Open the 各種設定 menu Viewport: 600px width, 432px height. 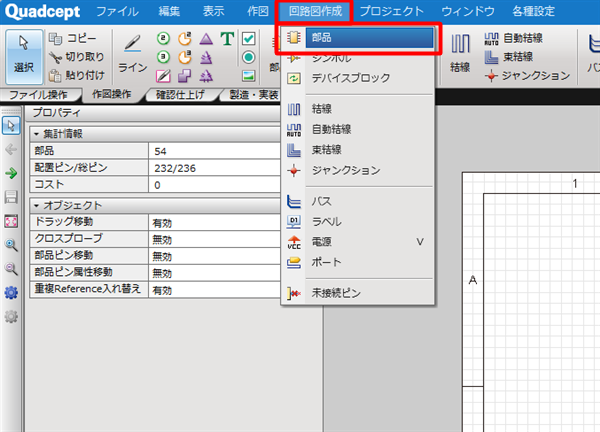tap(533, 11)
